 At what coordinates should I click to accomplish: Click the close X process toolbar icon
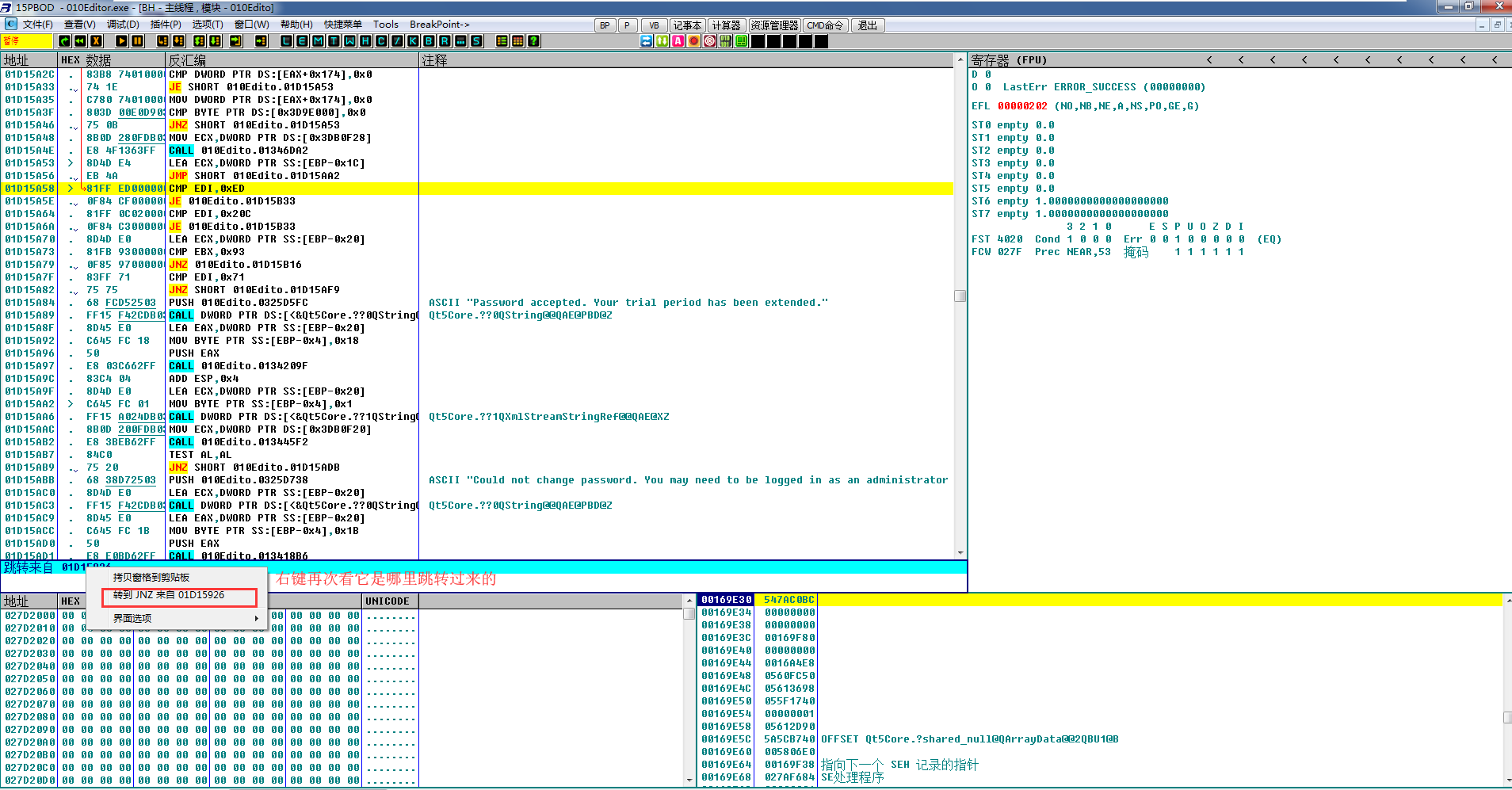click(x=97, y=41)
